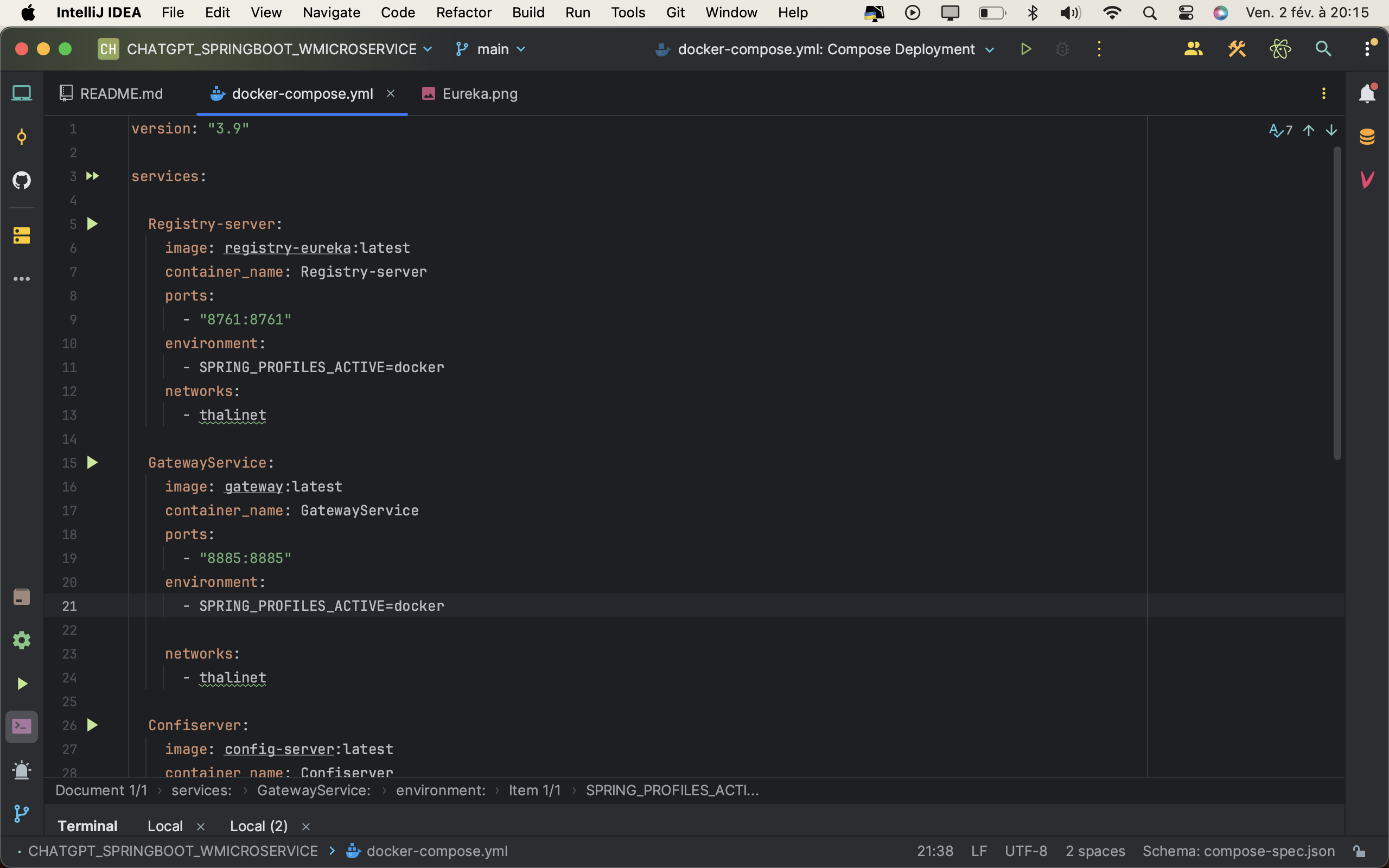Toggle read-only lock in status bar
Image resolution: width=1389 pixels, height=868 pixels.
click(x=1359, y=851)
